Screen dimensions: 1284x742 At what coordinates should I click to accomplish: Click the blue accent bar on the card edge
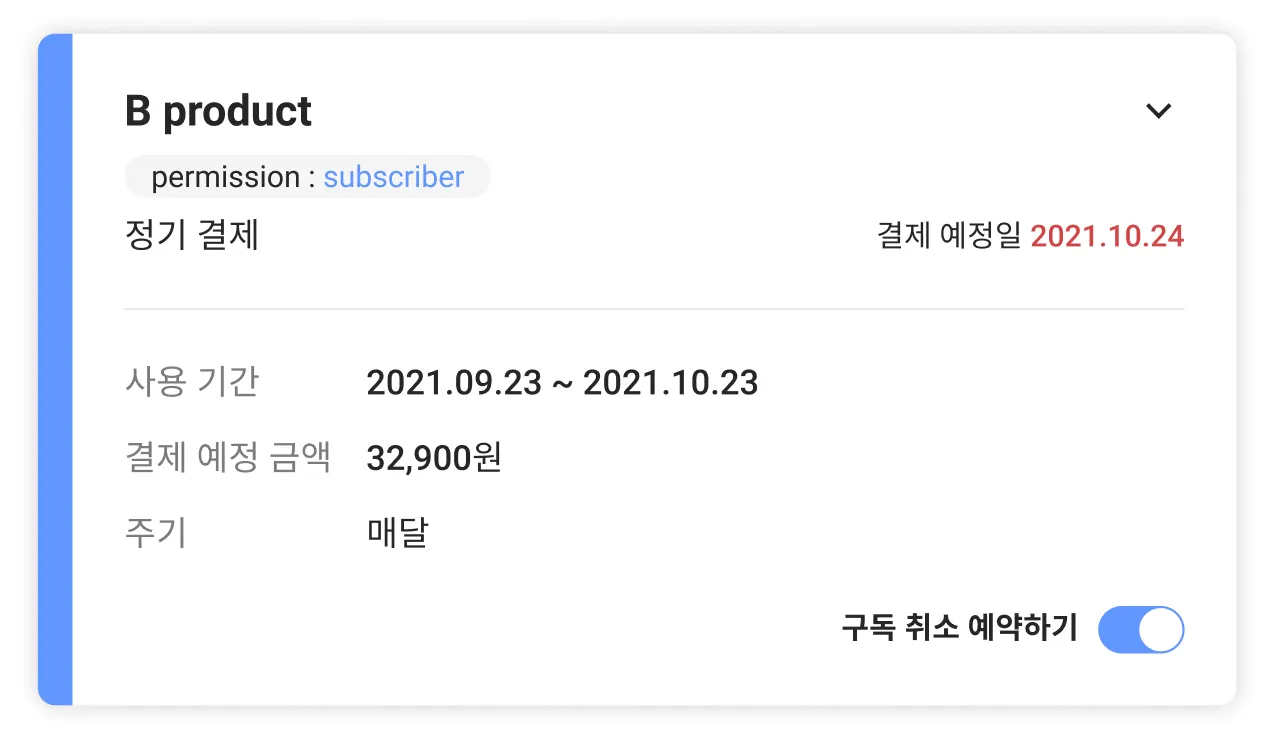[x=55, y=370]
